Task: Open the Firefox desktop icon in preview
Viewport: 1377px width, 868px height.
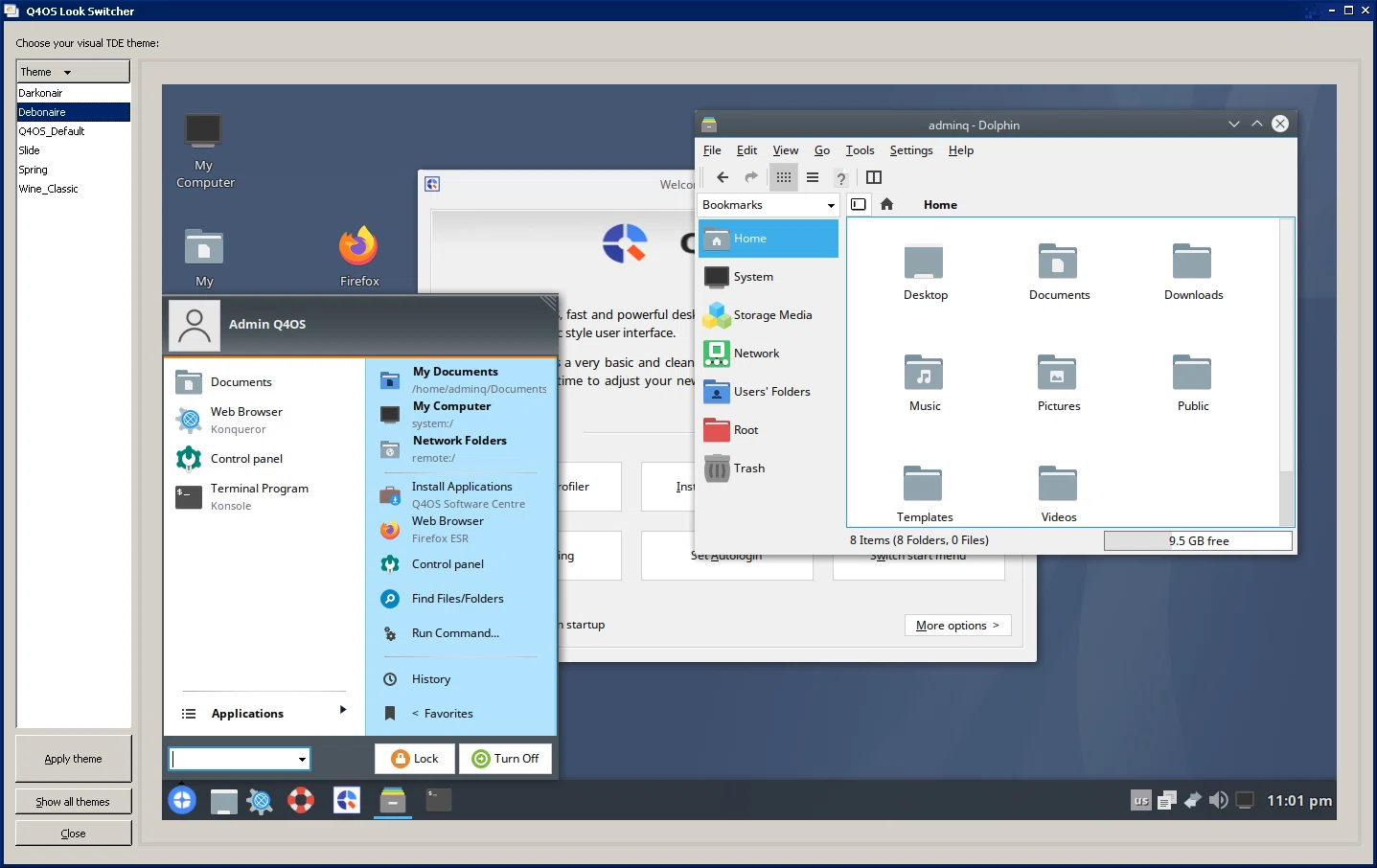Action: pos(359,256)
